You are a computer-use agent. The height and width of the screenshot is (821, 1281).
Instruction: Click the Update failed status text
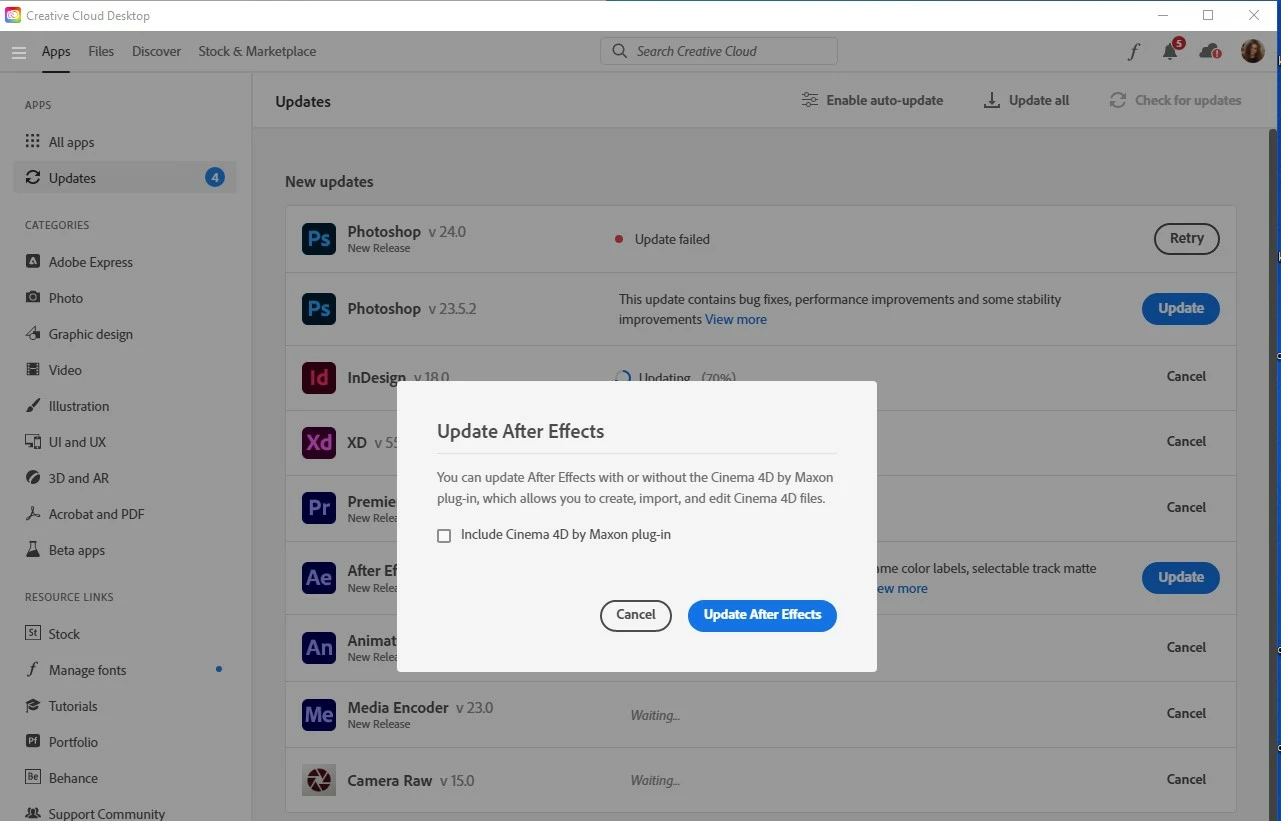click(x=672, y=240)
